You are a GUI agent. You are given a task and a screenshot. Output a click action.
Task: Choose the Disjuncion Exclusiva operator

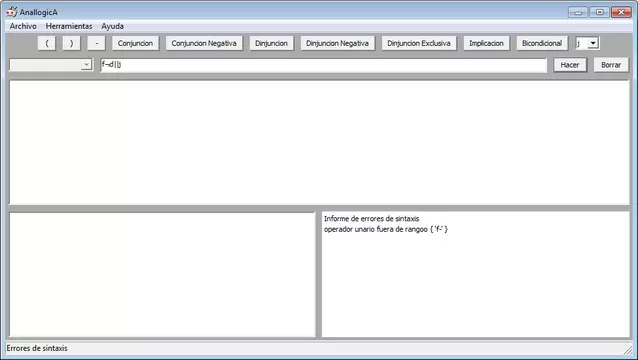(x=419, y=43)
